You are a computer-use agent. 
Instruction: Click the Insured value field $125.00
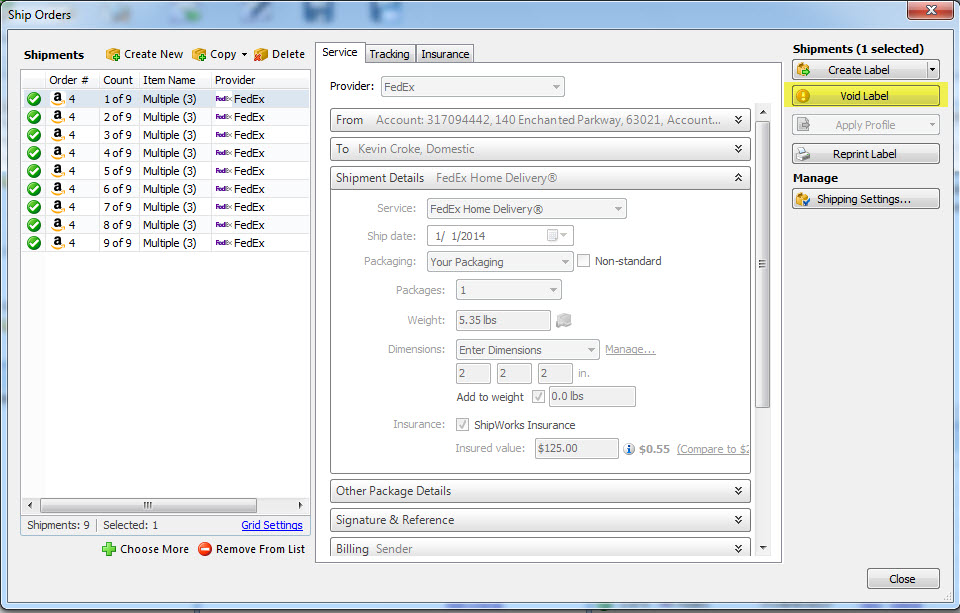576,448
